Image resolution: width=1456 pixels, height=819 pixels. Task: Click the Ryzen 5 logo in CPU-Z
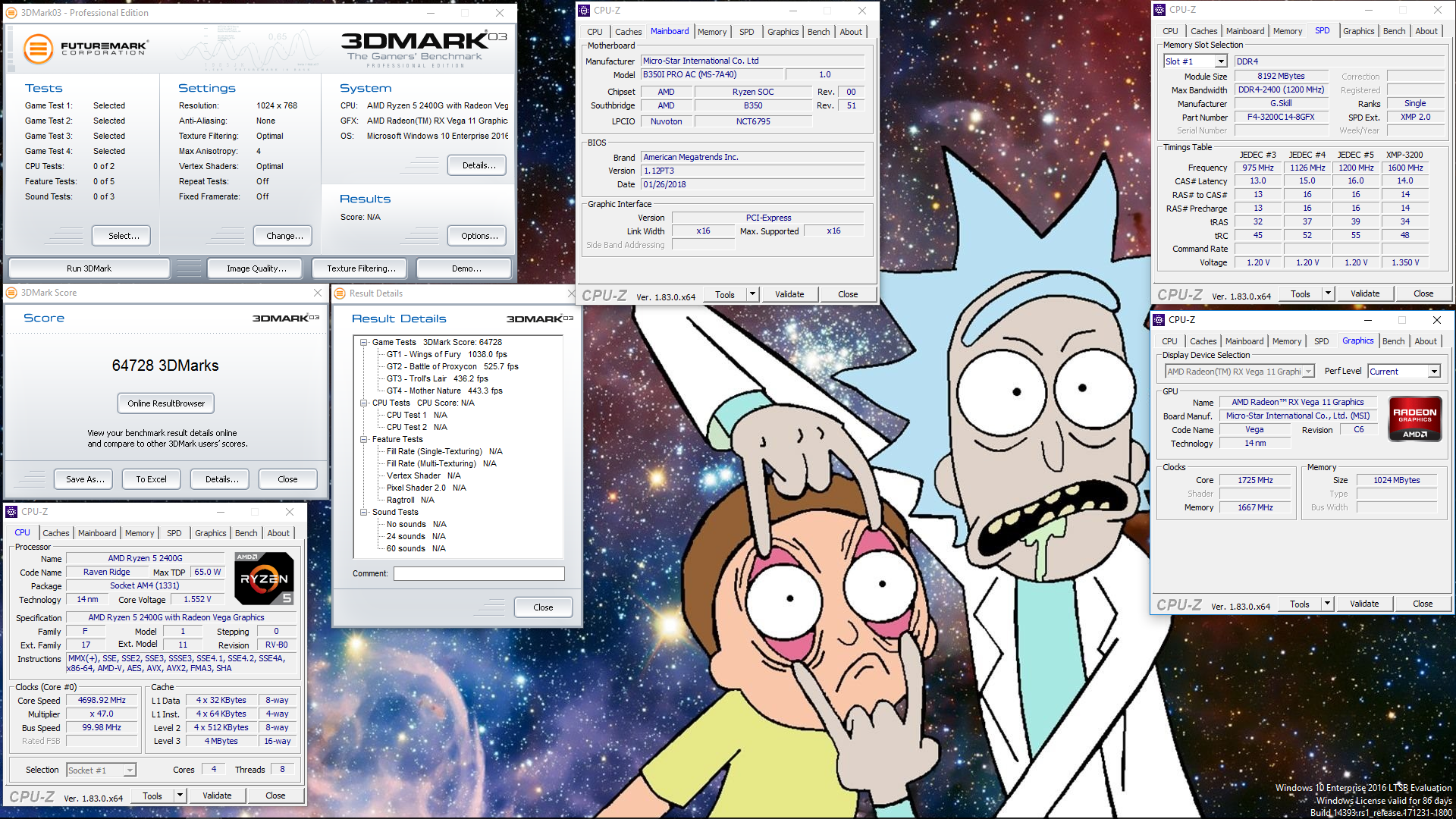[x=264, y=578]
